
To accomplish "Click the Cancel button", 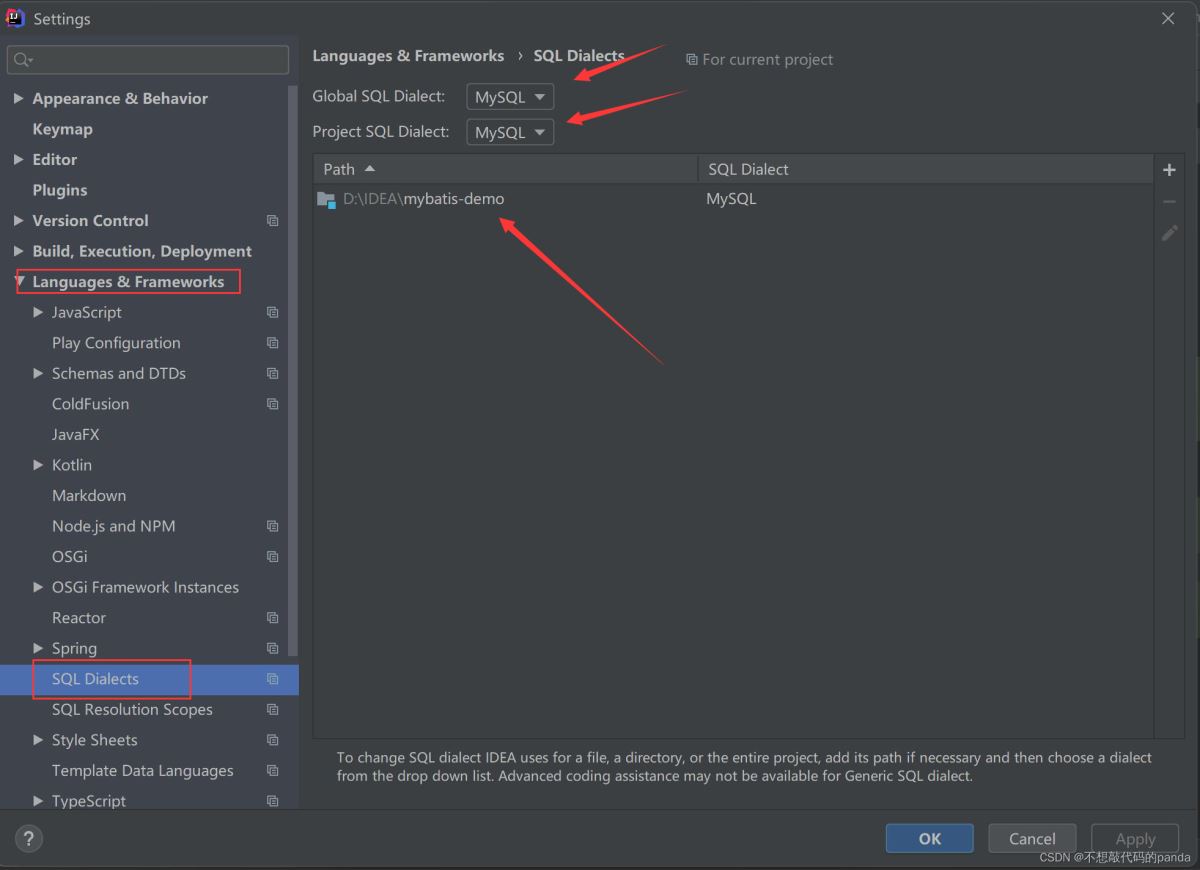I will point(1032,839).
